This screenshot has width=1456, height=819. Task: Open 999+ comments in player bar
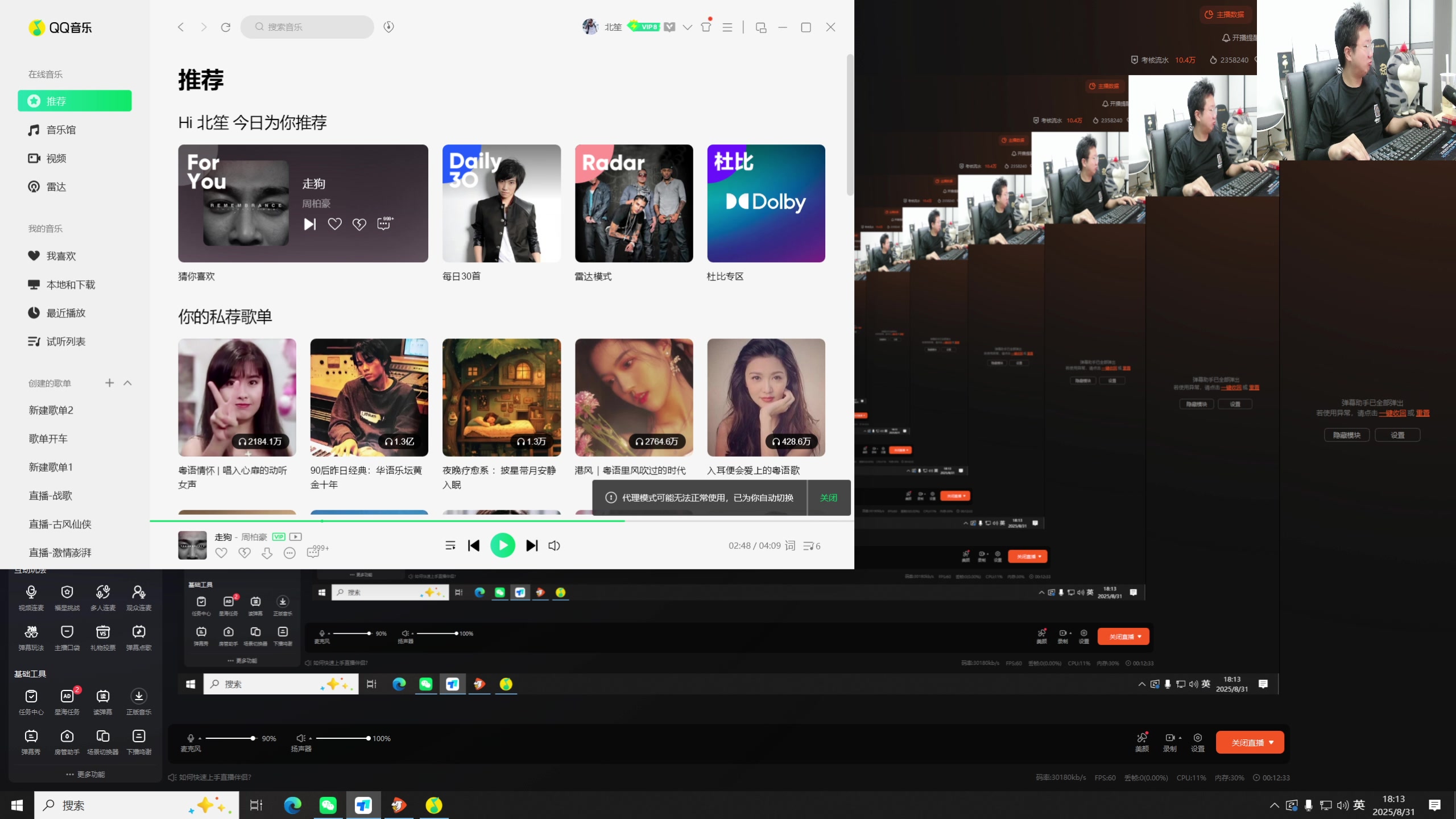[317, 551]
